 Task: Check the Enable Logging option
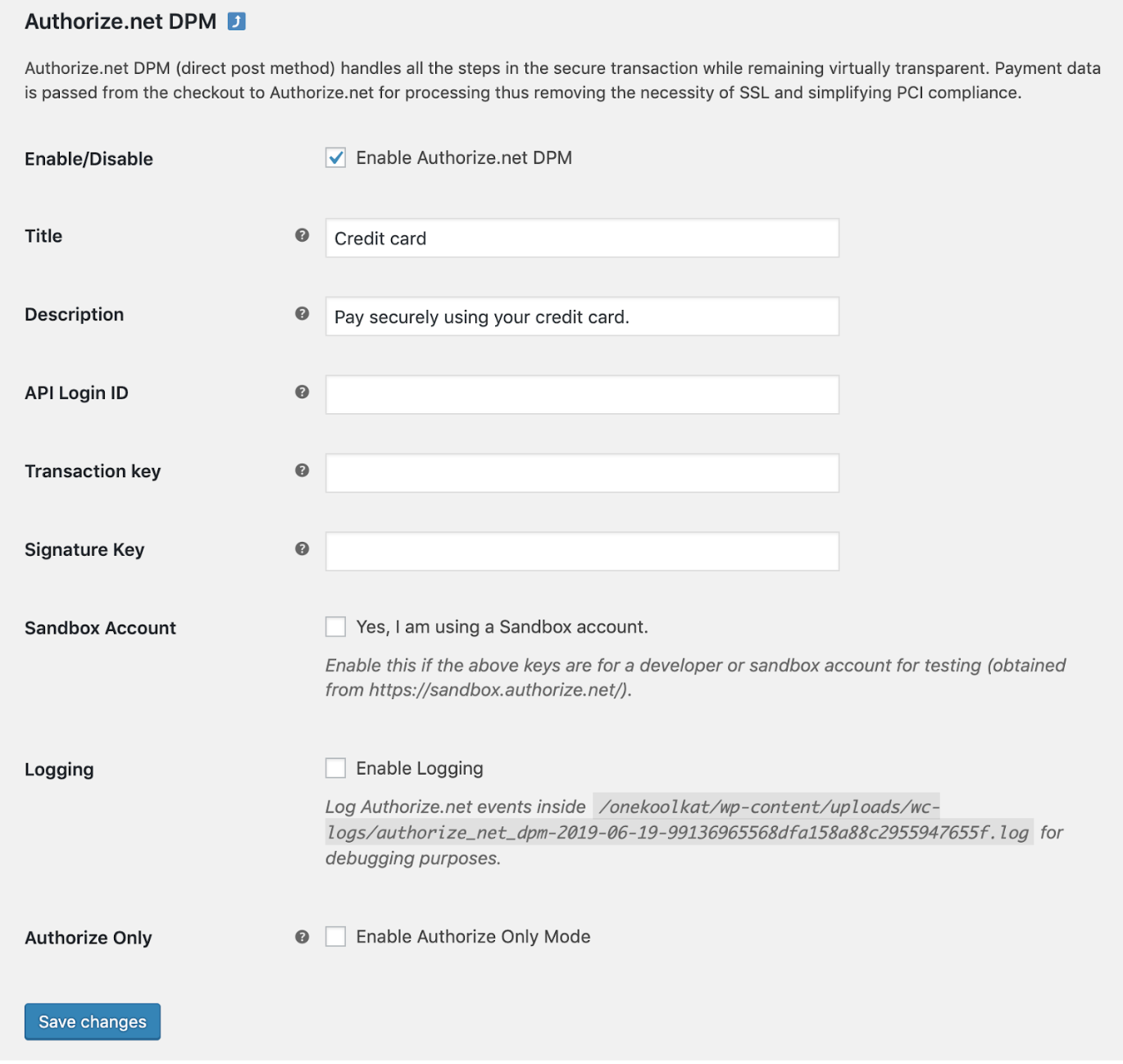pos(335,768)
